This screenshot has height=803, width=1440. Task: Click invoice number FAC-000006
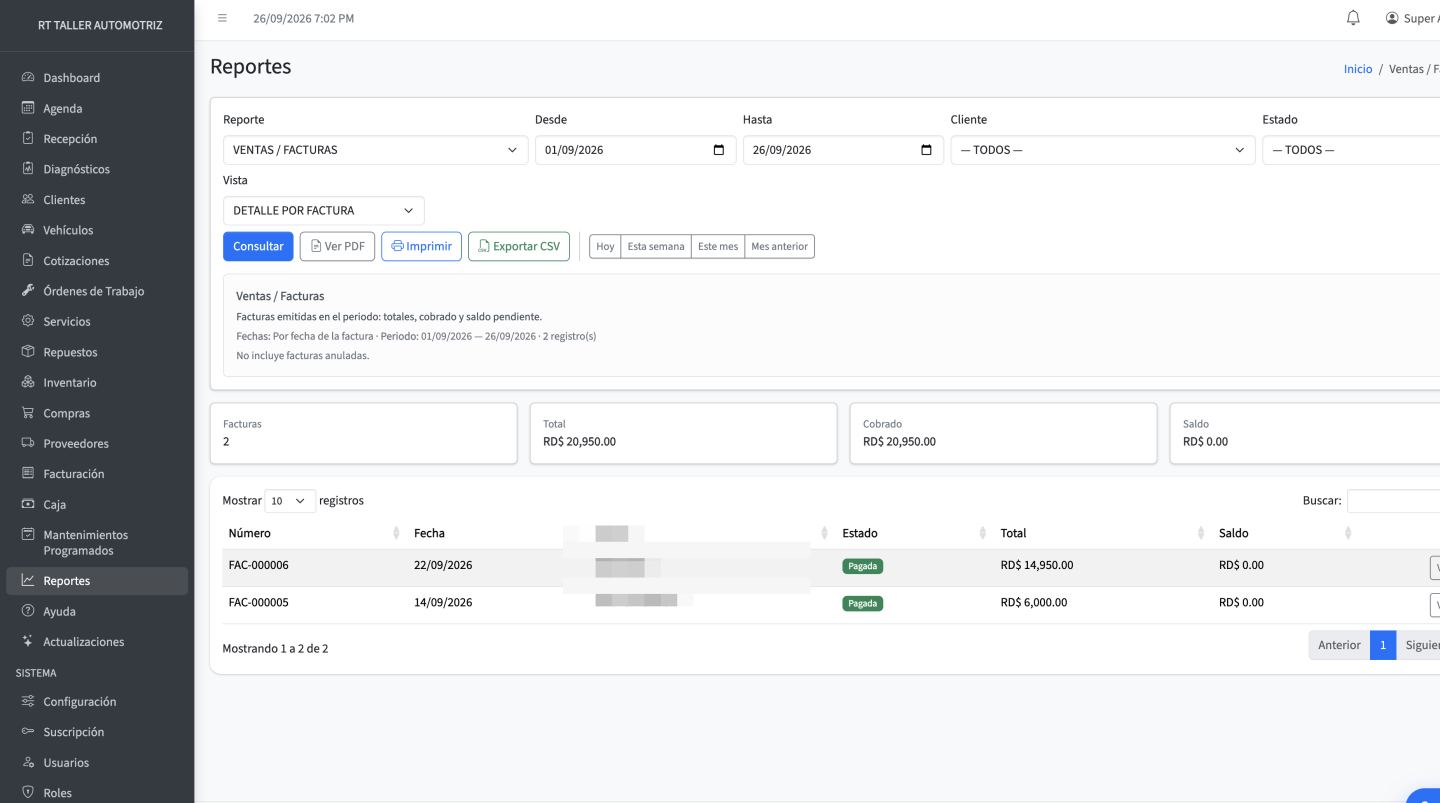(x=259, y=565)
